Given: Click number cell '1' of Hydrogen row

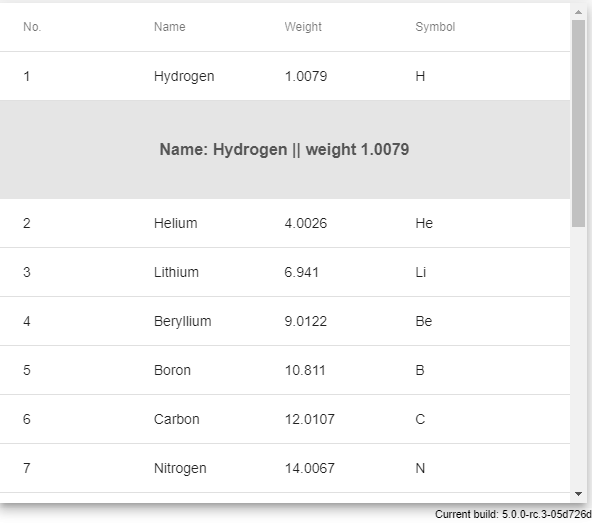Looking at the screenshot, I should (x=26, y=76).
